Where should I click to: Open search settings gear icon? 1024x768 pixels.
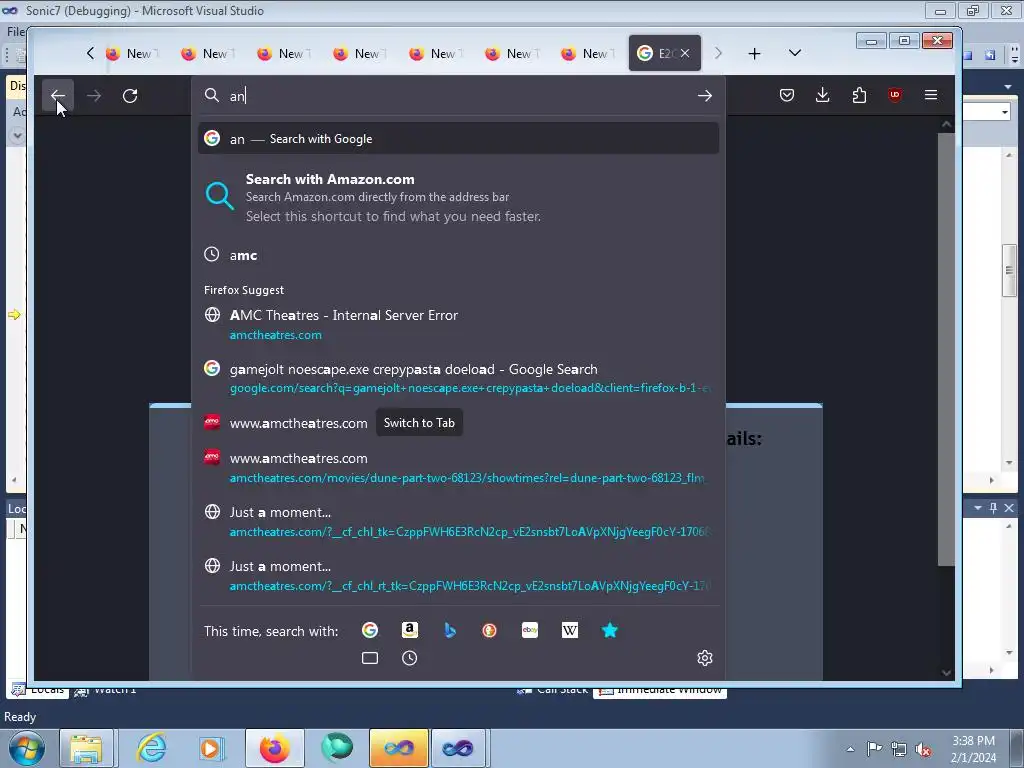(x=705, y=658)
